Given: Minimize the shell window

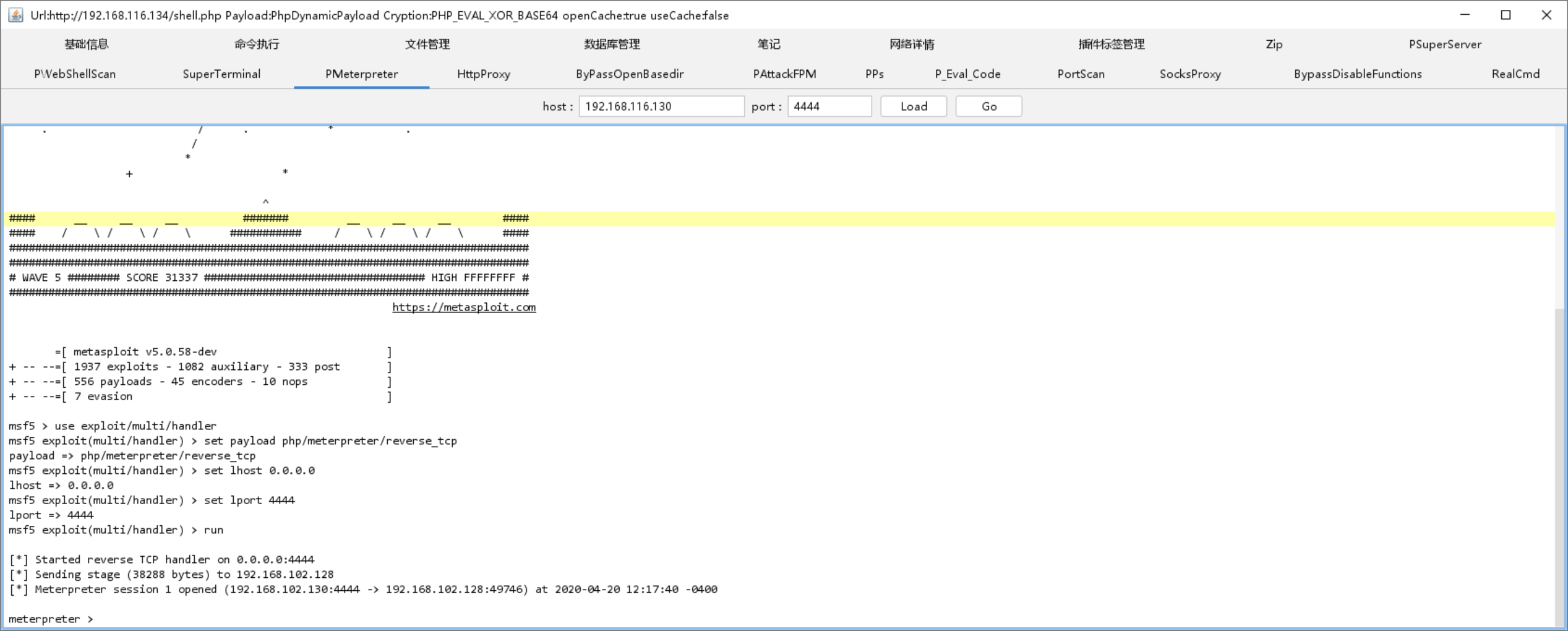Looking at the screenshot, I should 1465,15.
